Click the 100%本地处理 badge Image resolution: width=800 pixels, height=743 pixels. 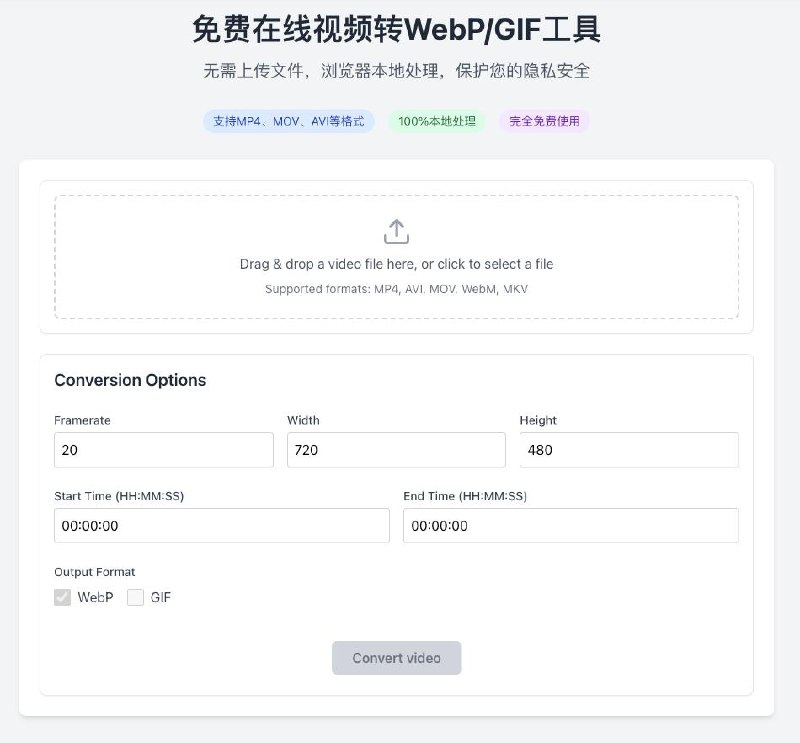coord(437,121)
